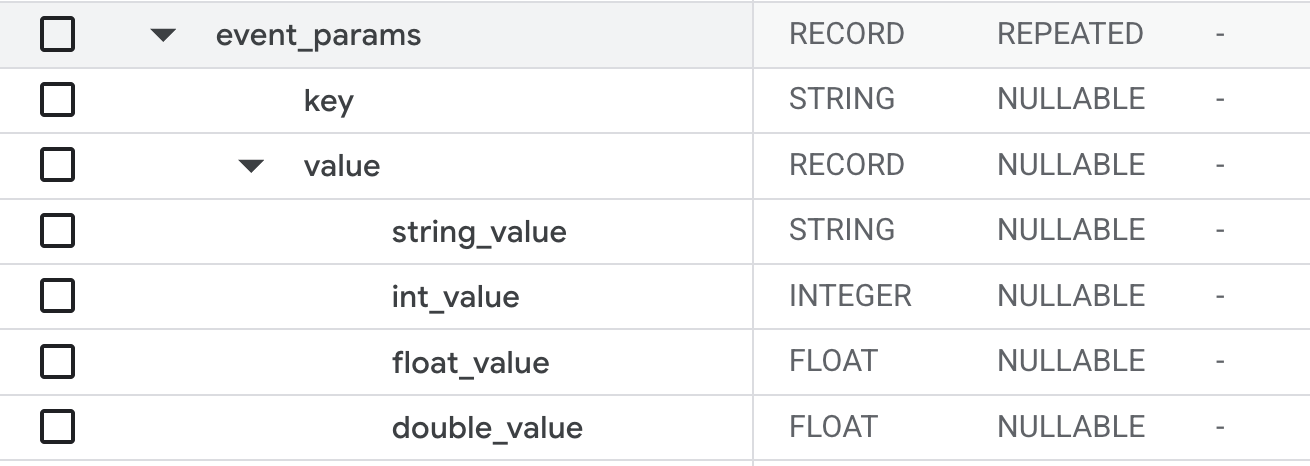
Task: Select the double_value checkbox
Action: 57,428
